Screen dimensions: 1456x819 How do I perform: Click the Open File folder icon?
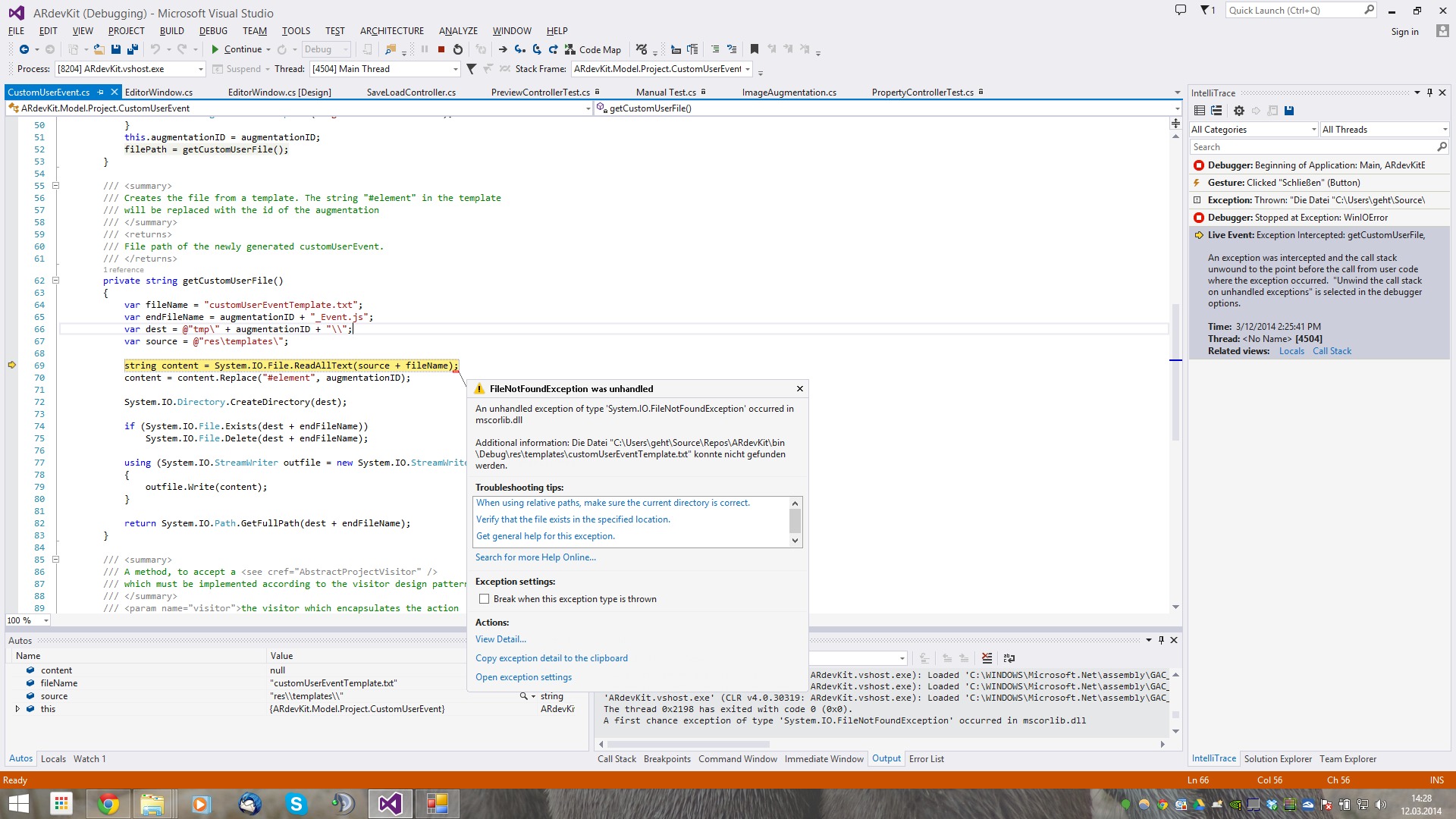99,49
